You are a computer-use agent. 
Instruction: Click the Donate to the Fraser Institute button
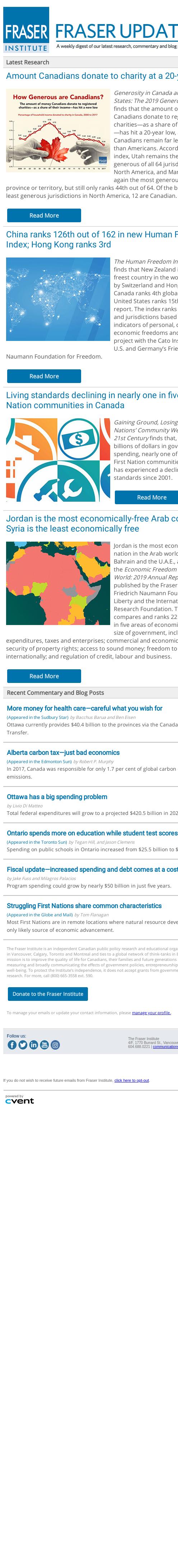click(x=47, y=994)
